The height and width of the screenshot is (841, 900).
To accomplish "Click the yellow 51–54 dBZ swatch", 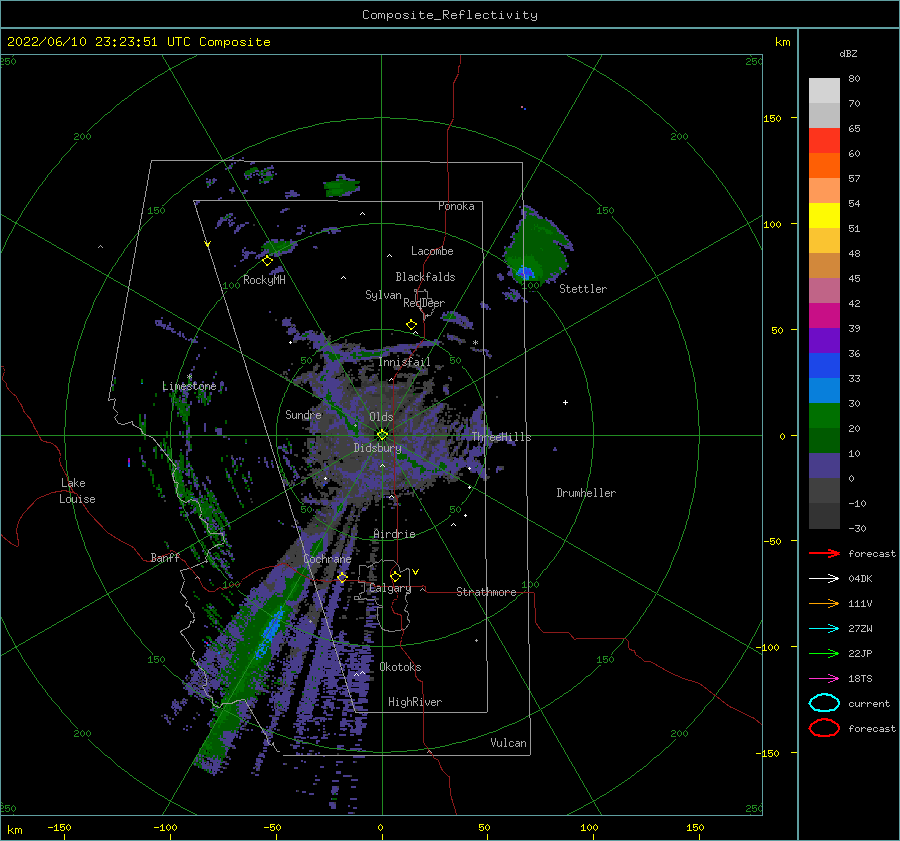I will point(824,216).
